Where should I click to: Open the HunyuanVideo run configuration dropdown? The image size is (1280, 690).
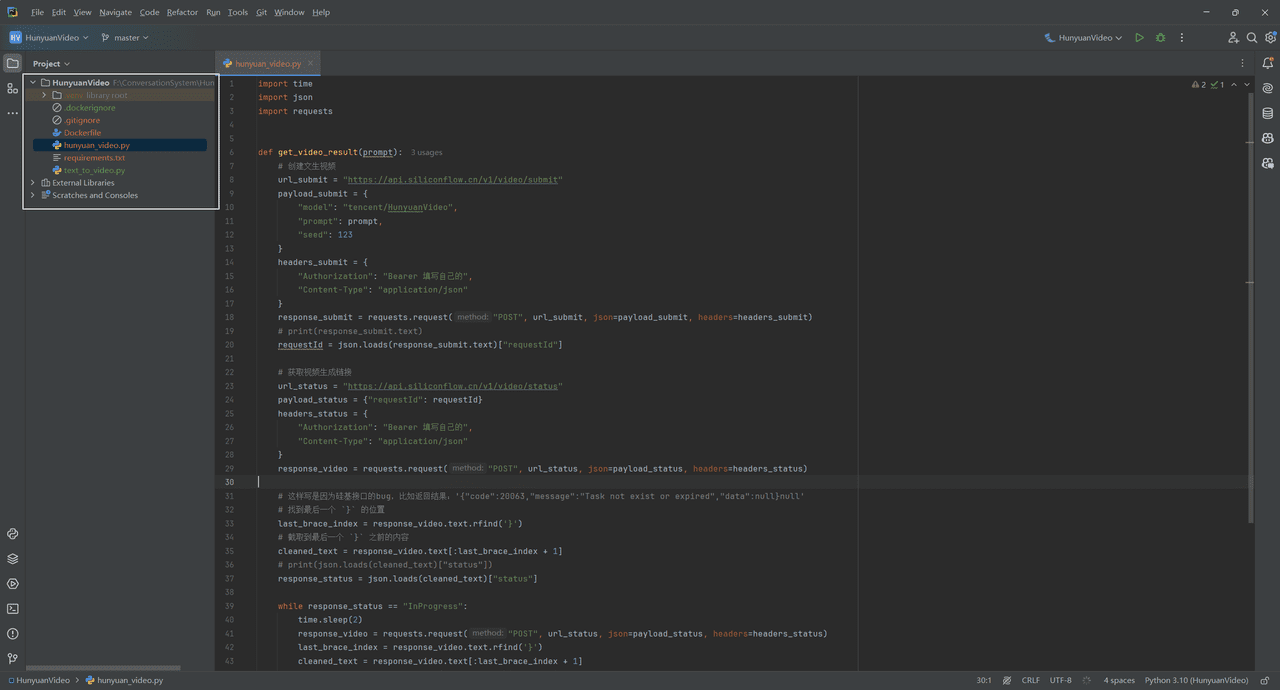tap(1083, 38)
